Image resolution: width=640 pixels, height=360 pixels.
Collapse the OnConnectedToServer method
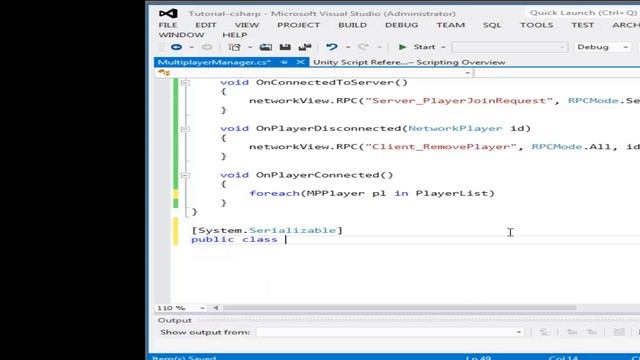(x=185, y=83)
